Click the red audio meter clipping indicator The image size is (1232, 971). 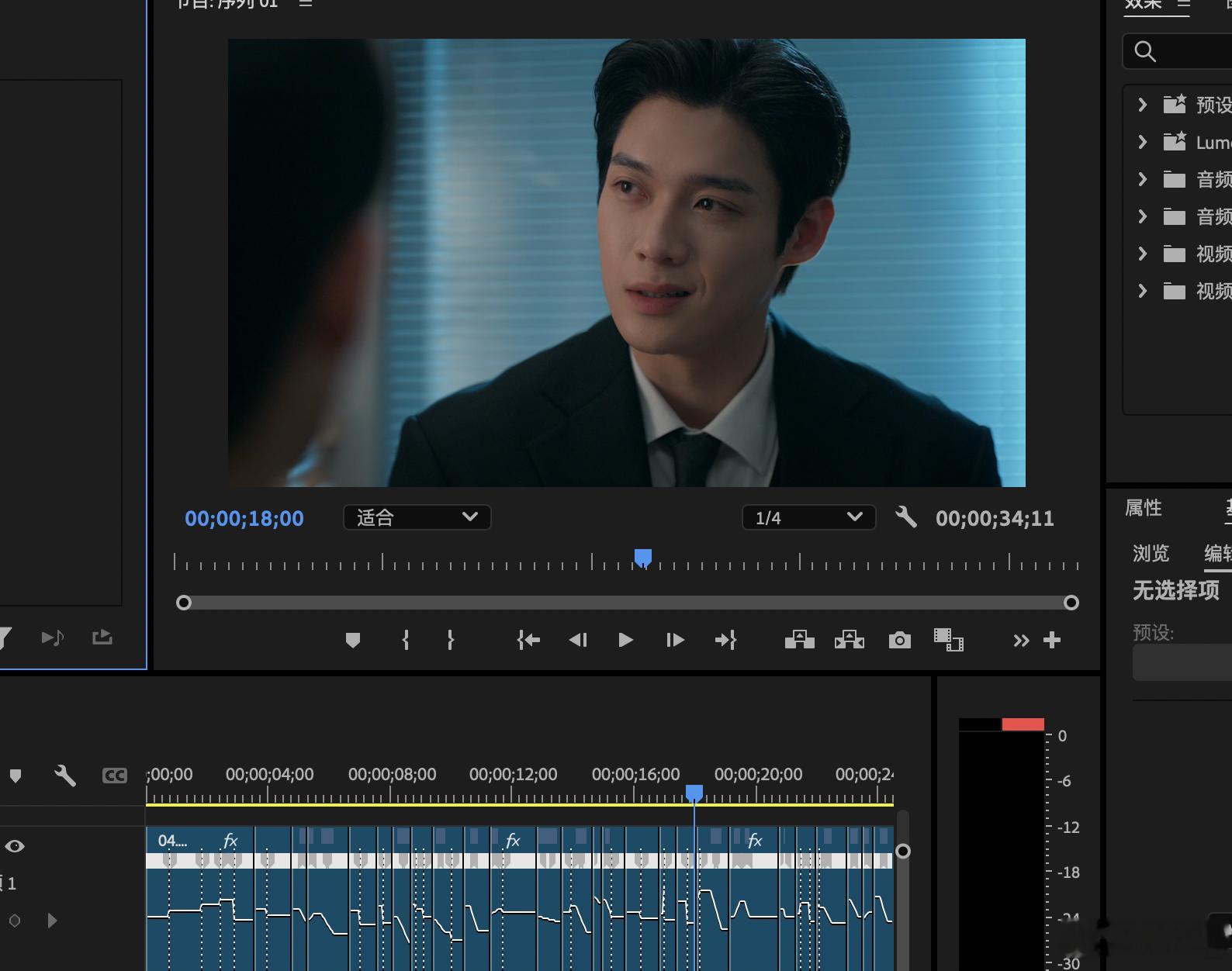click(x=1023, y=724)
